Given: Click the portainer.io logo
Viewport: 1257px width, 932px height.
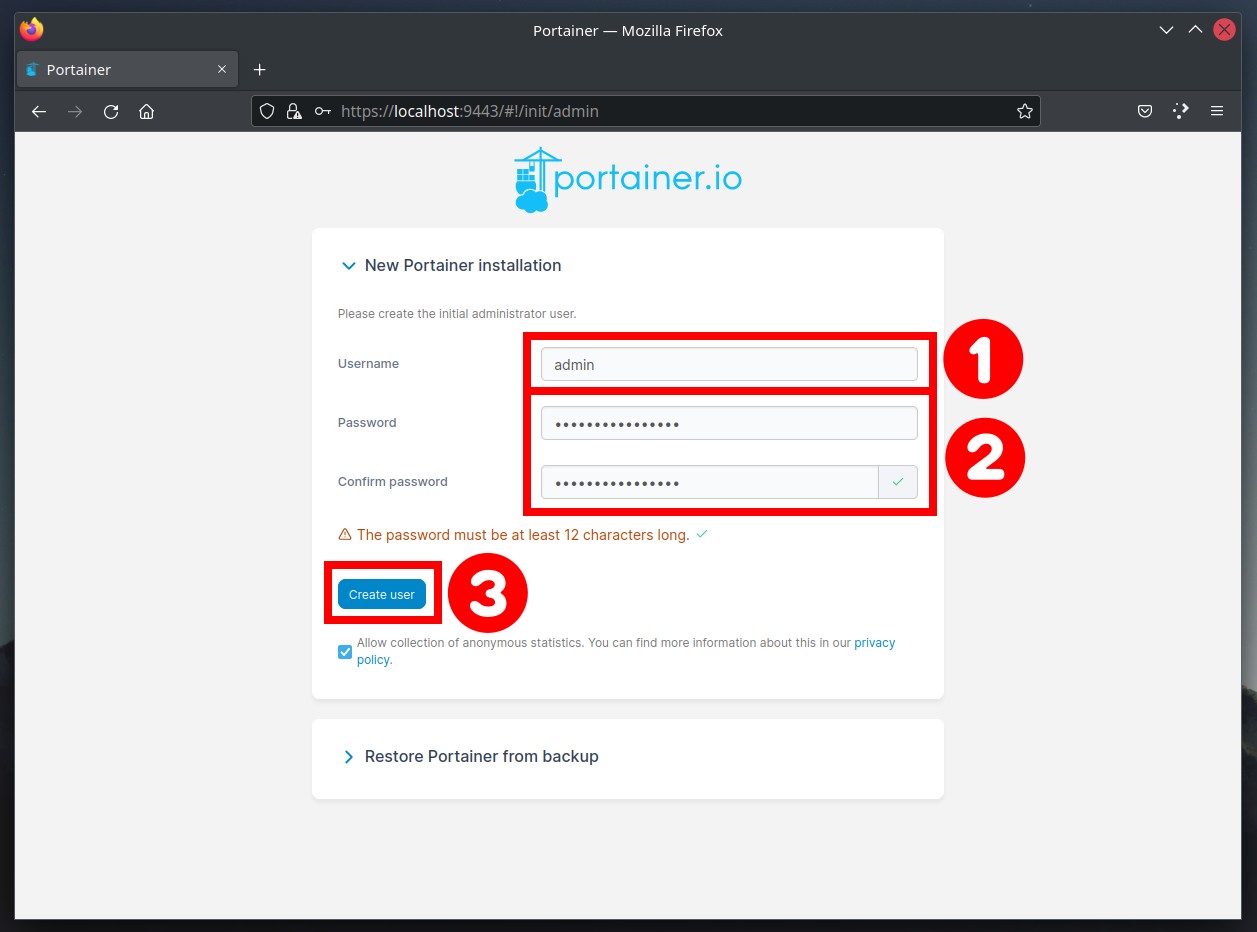Looking at the screenshot, I should pos(628,180).
